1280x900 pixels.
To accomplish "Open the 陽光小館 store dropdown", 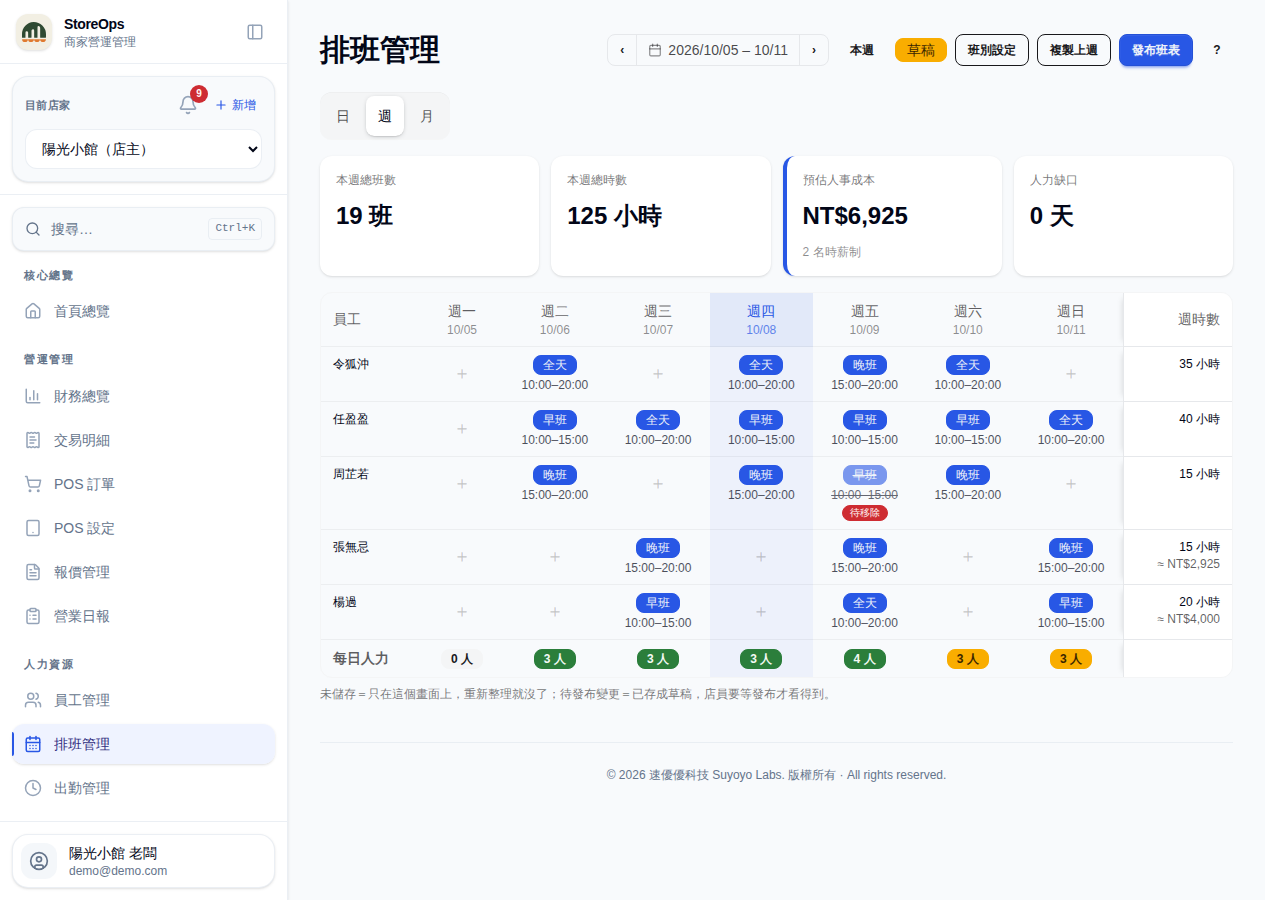I will [x=143, y=149].
